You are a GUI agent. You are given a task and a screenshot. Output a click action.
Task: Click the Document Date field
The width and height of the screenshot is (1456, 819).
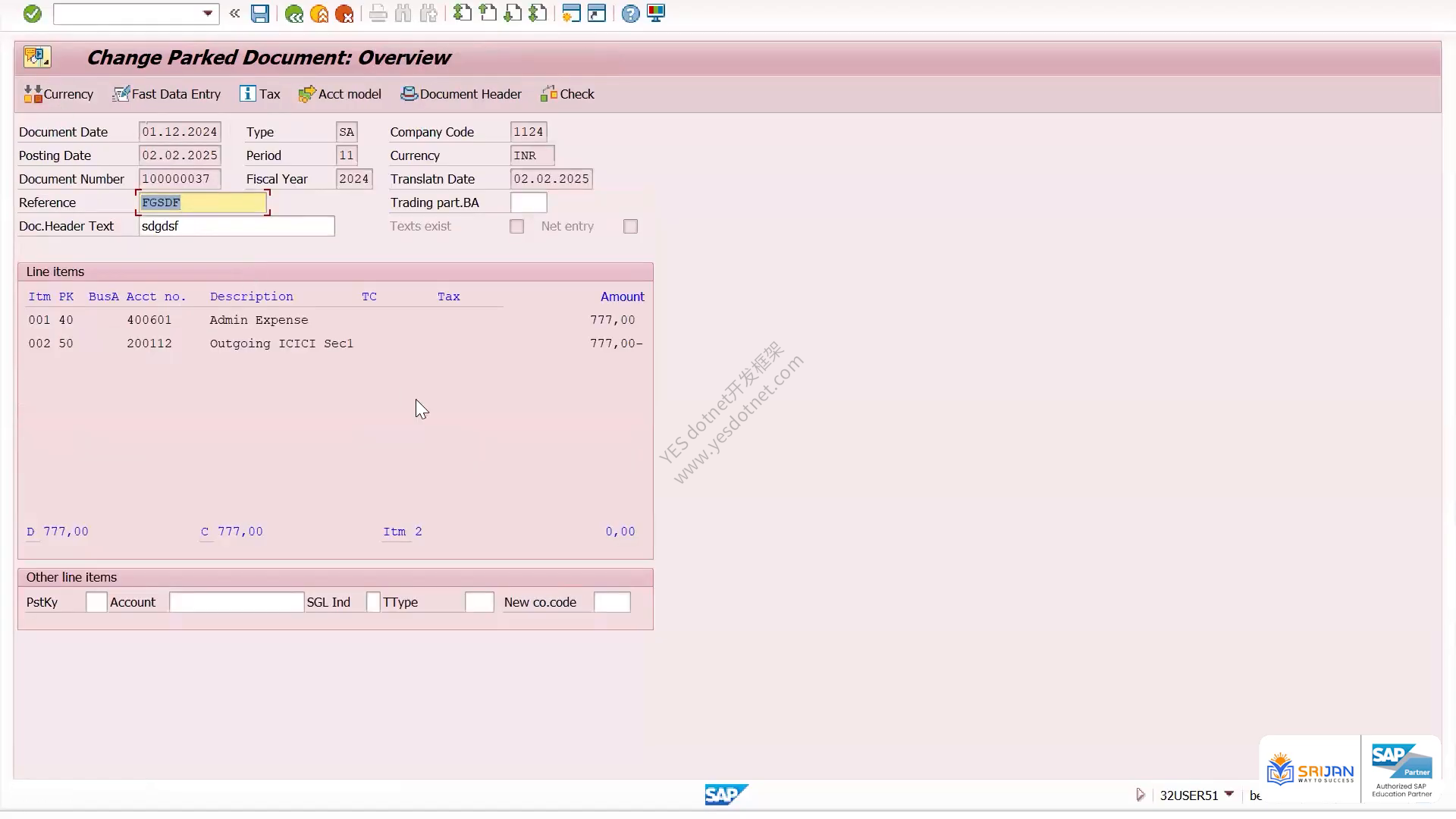point(180,132)
